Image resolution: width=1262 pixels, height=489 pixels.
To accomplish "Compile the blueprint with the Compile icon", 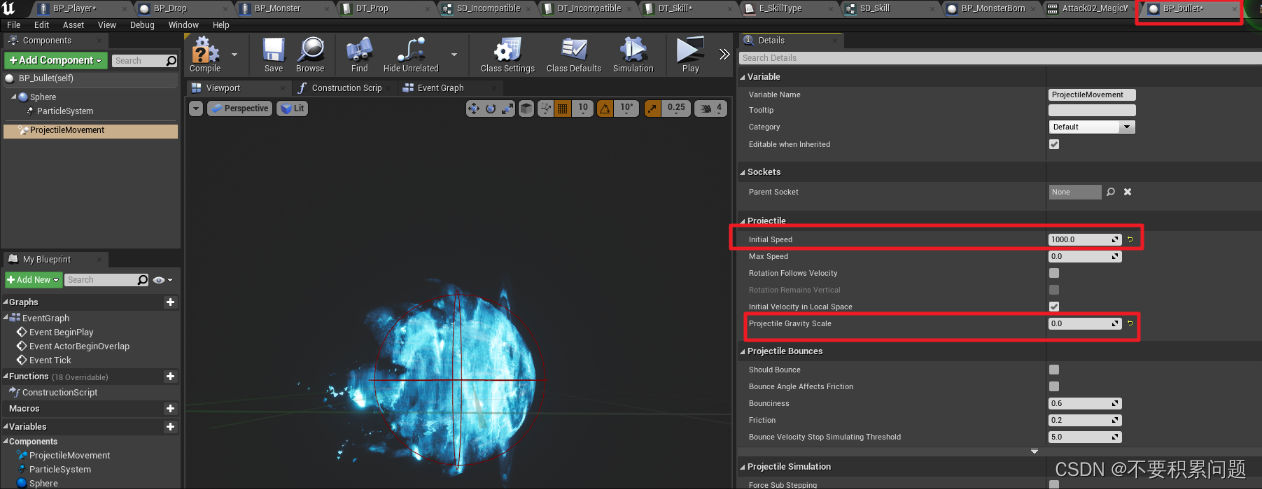I will [205, 53].
